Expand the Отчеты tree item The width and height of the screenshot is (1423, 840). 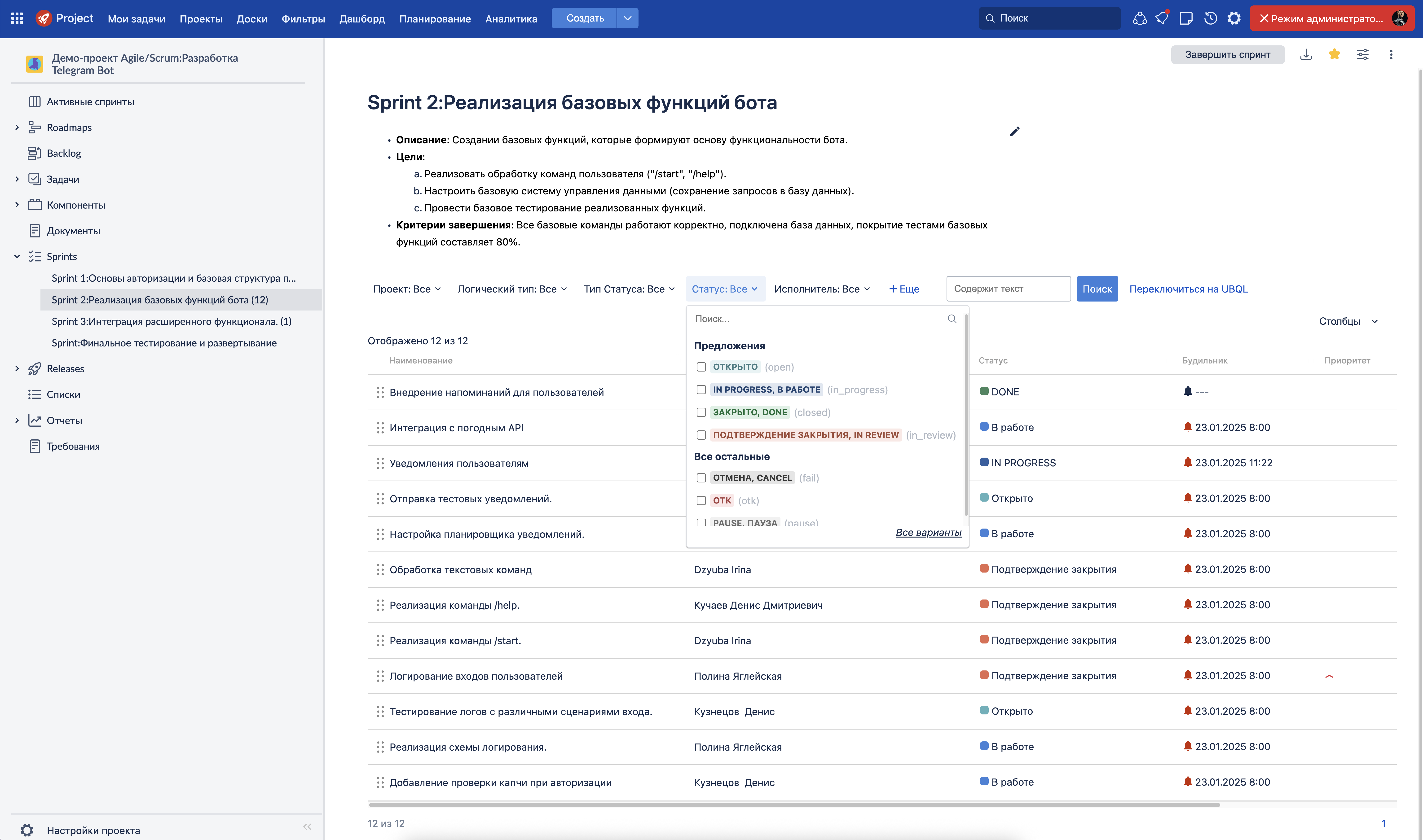[17, 420]
